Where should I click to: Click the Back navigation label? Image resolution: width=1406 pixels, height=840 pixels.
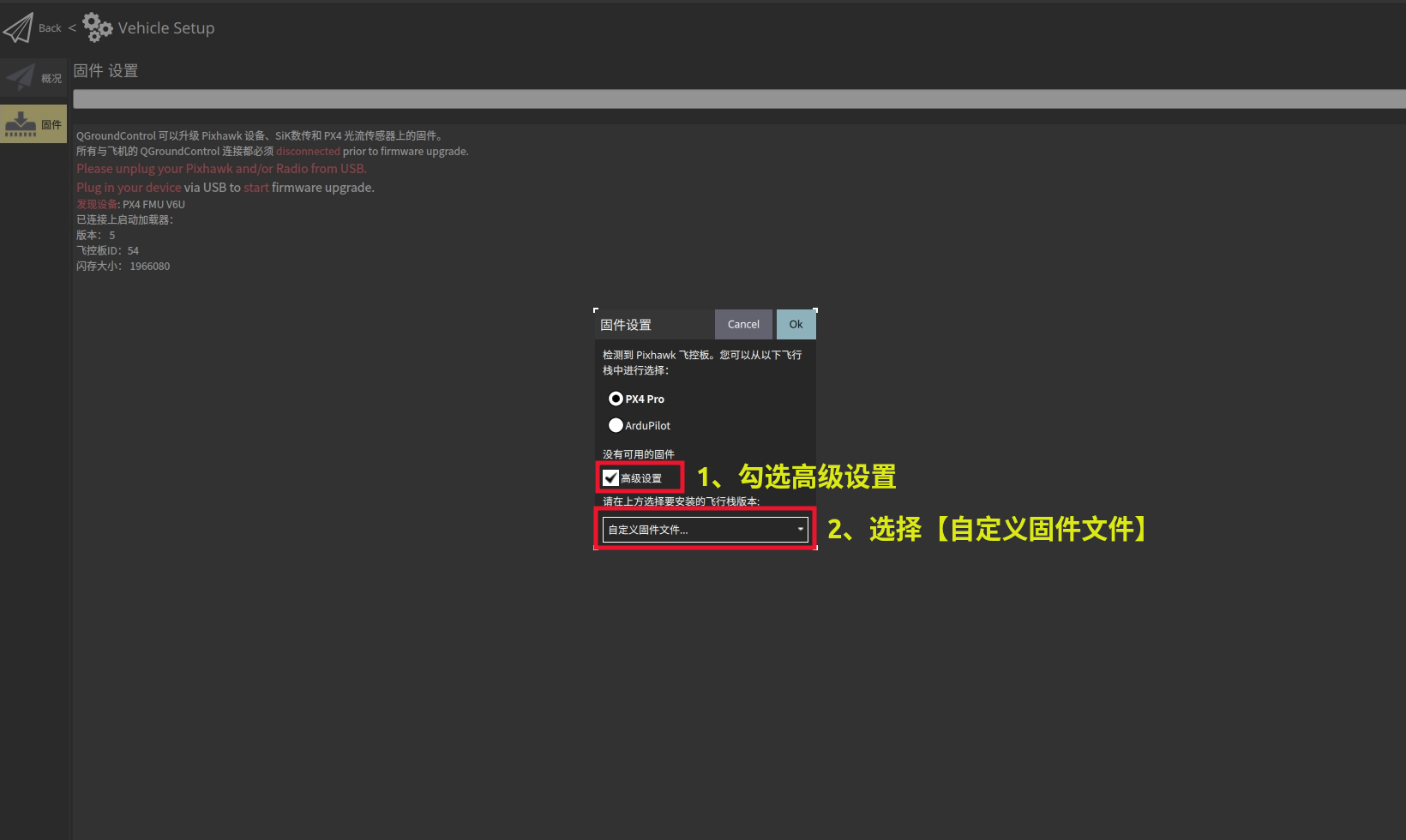tap(49, 27)
